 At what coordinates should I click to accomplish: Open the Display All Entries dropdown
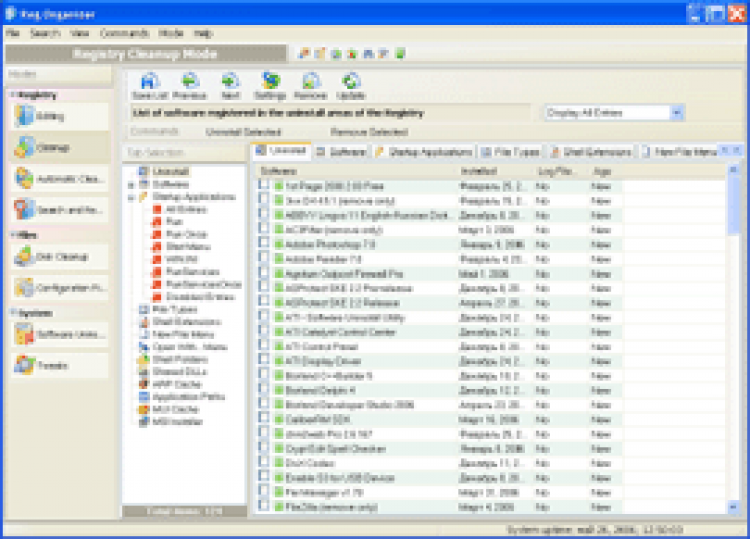click(677, 113)
